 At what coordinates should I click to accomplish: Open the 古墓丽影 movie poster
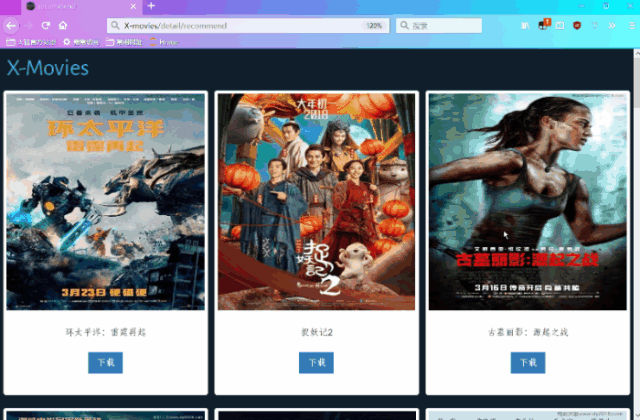[527, 202]
